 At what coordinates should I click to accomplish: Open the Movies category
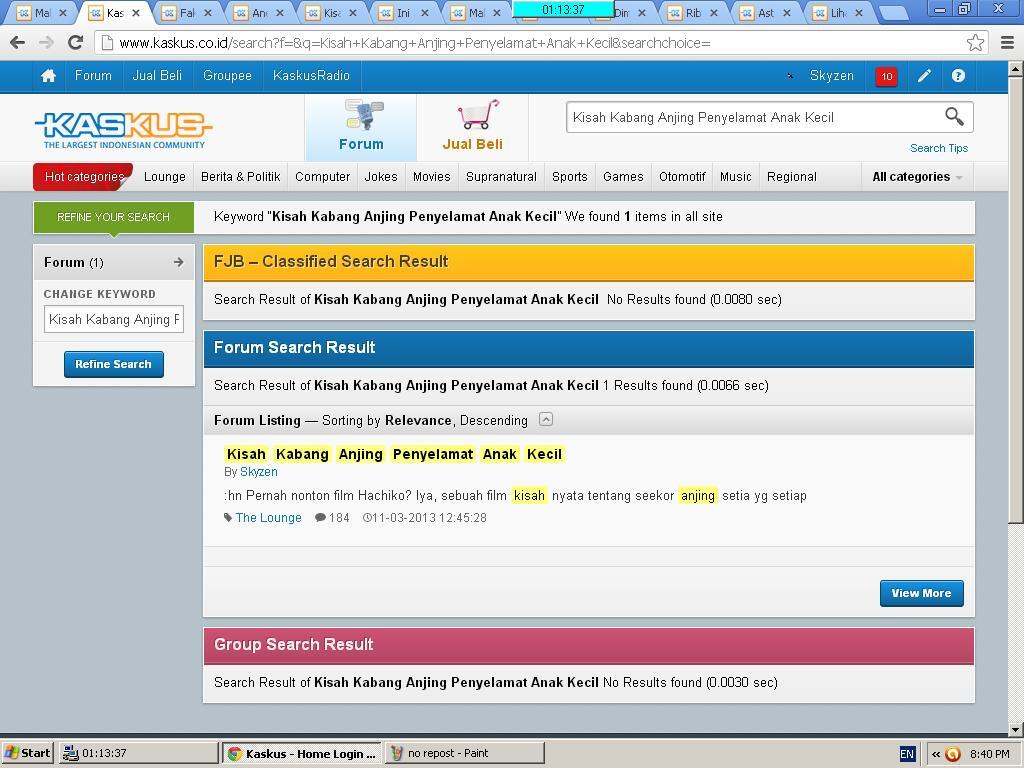point(432,177)
